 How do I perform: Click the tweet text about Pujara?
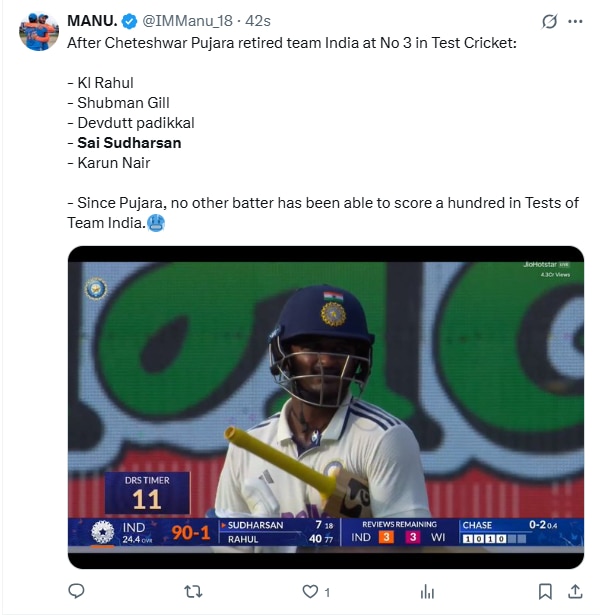pyautogui.click(x=290, y=45)
